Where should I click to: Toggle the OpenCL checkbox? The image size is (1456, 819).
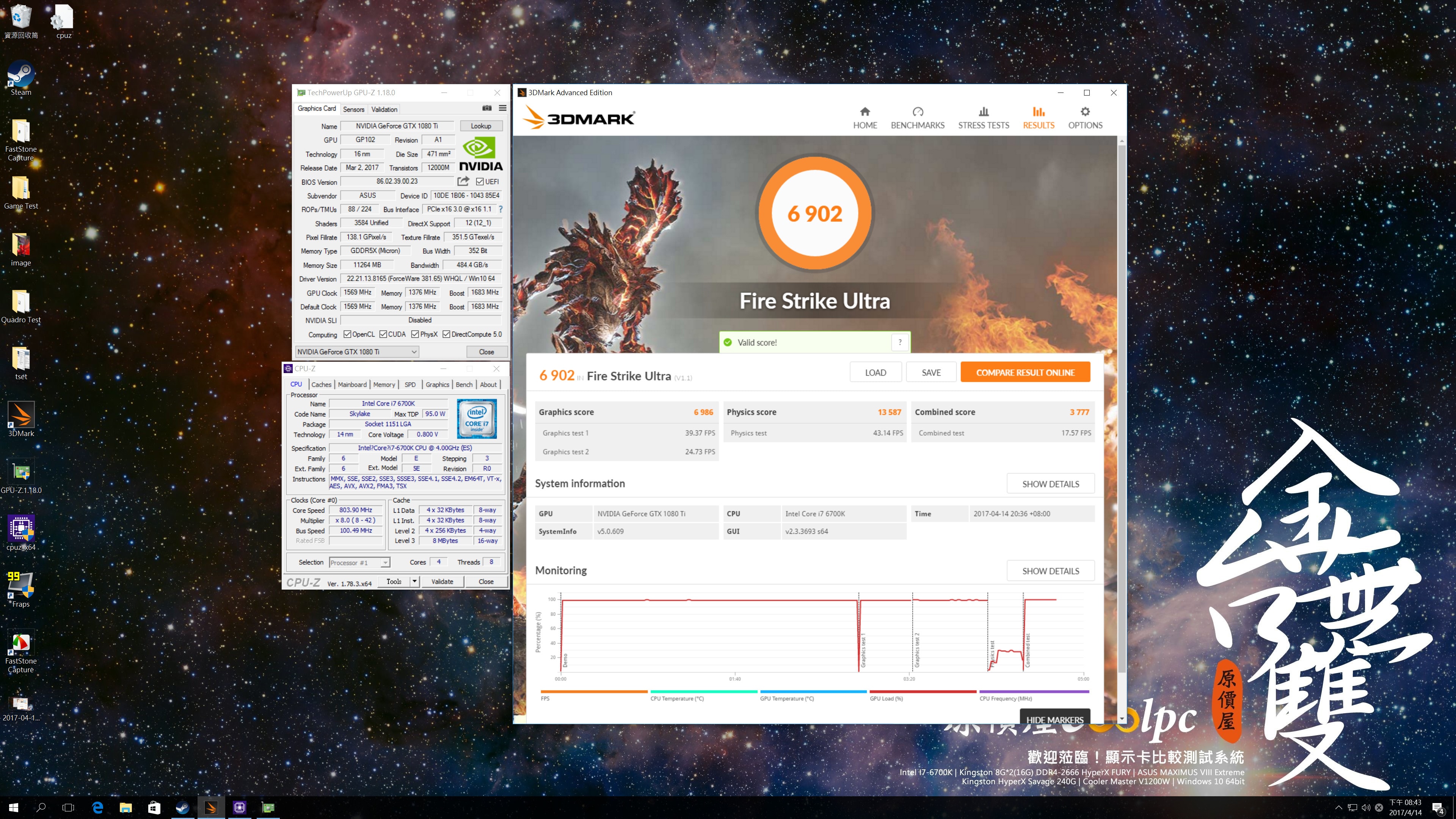tap(348, 334)
